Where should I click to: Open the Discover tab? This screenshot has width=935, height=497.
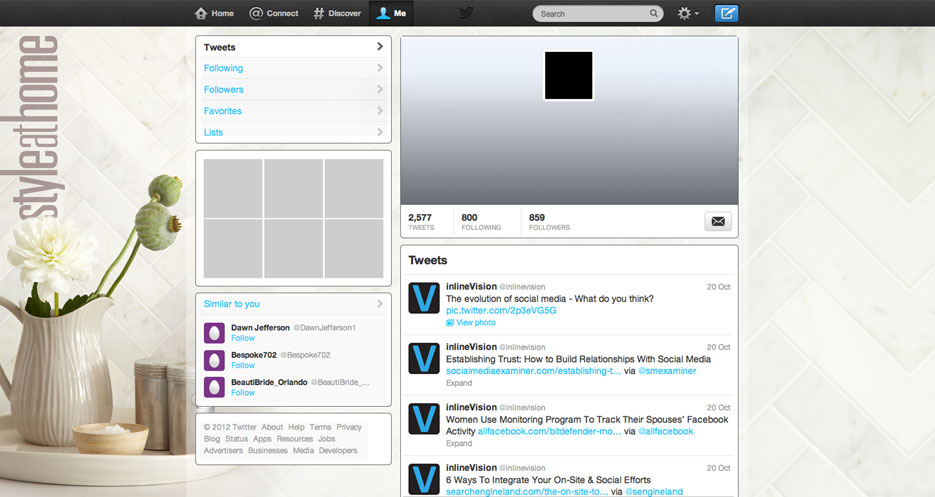(x=338, y=13)
